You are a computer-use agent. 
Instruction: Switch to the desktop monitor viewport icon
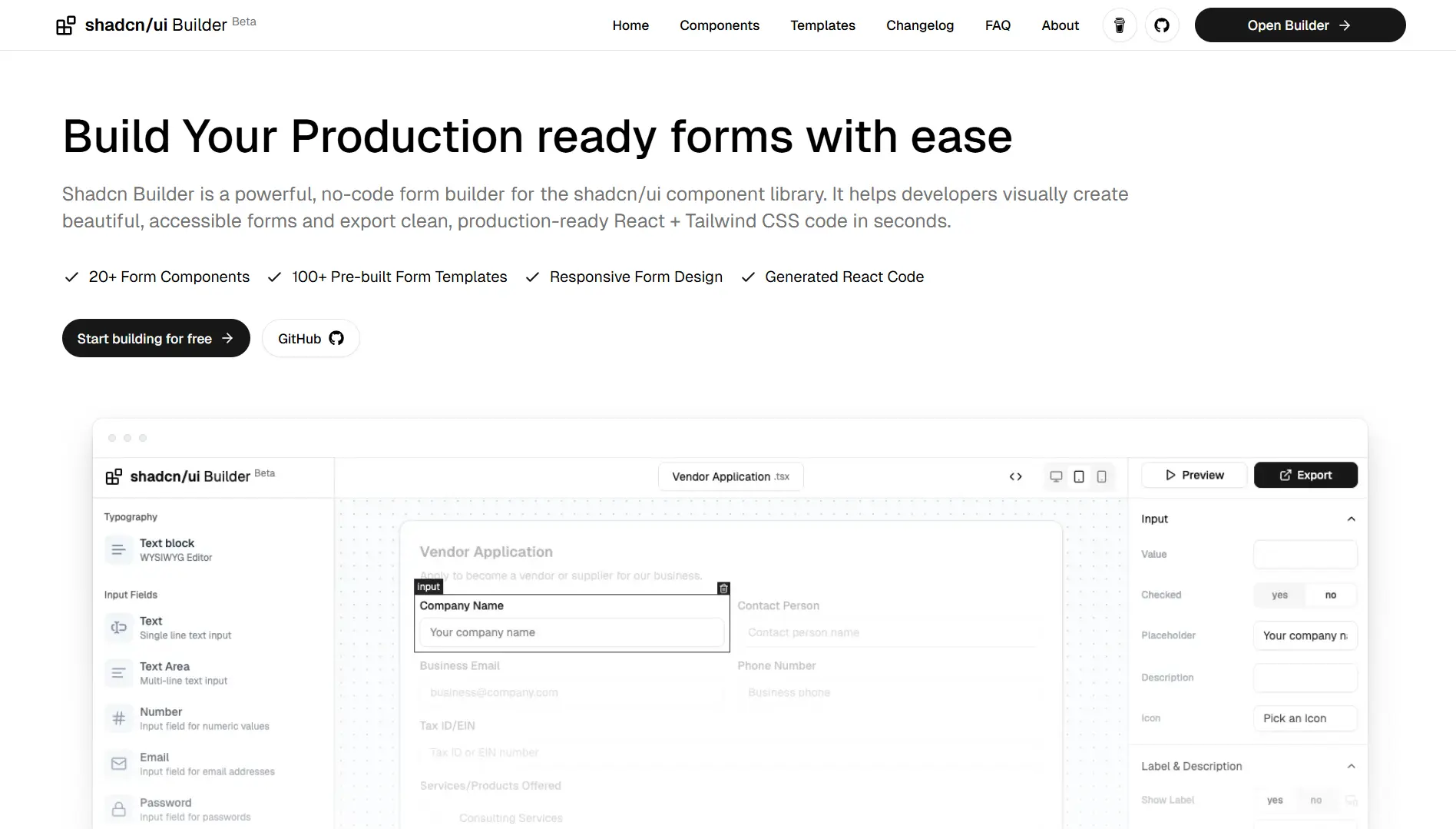point(1056,476)
